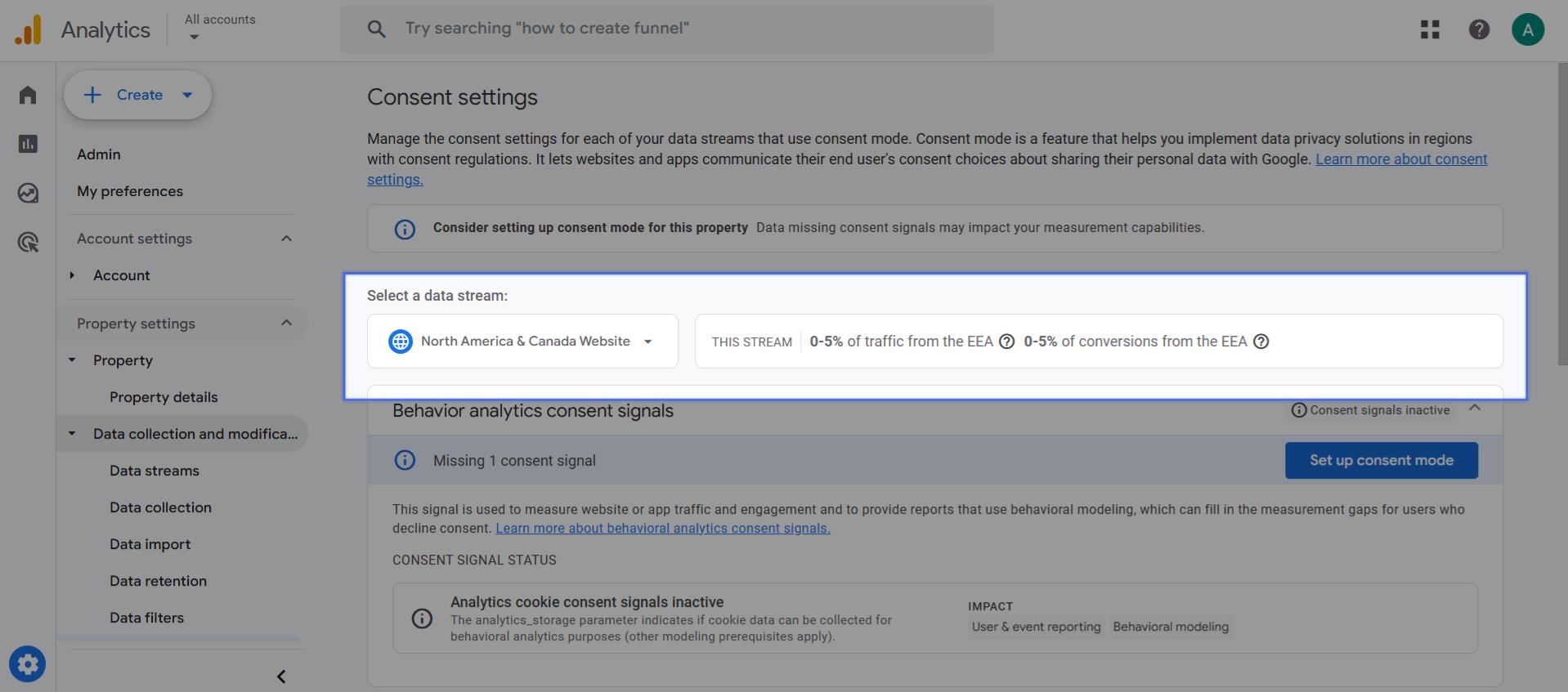Collapse the Data collection and modification arrow
The height and width of the screenshot is (692, 1568).
pyautogui.click(x=72, y=434)
